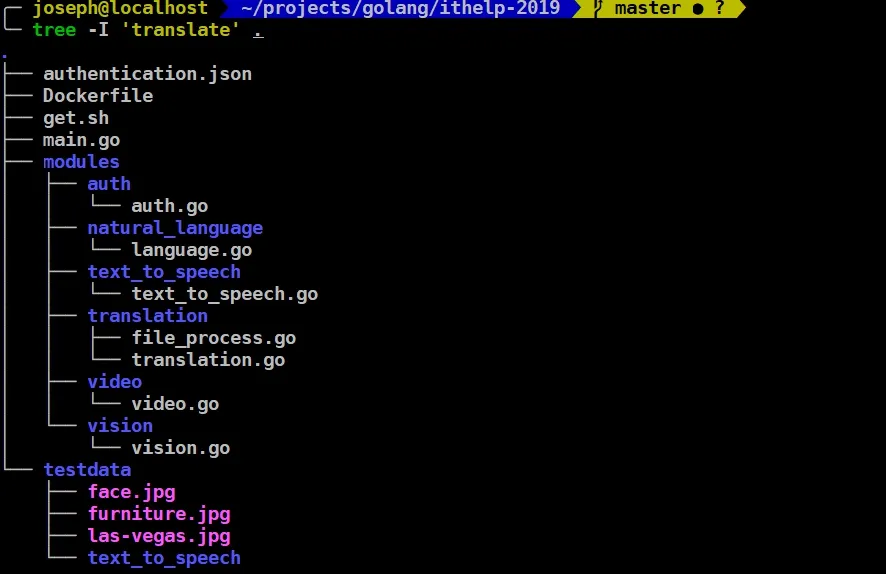
Task: Select the Dockerfile entry
Action: [x=98, y=95]
